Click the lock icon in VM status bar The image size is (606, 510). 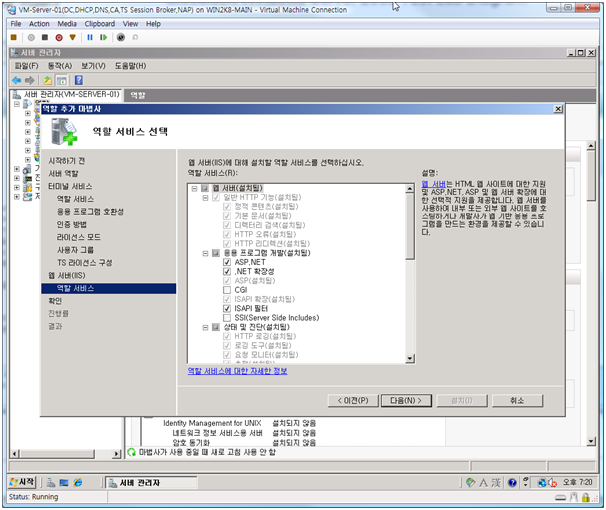point(586,498)
